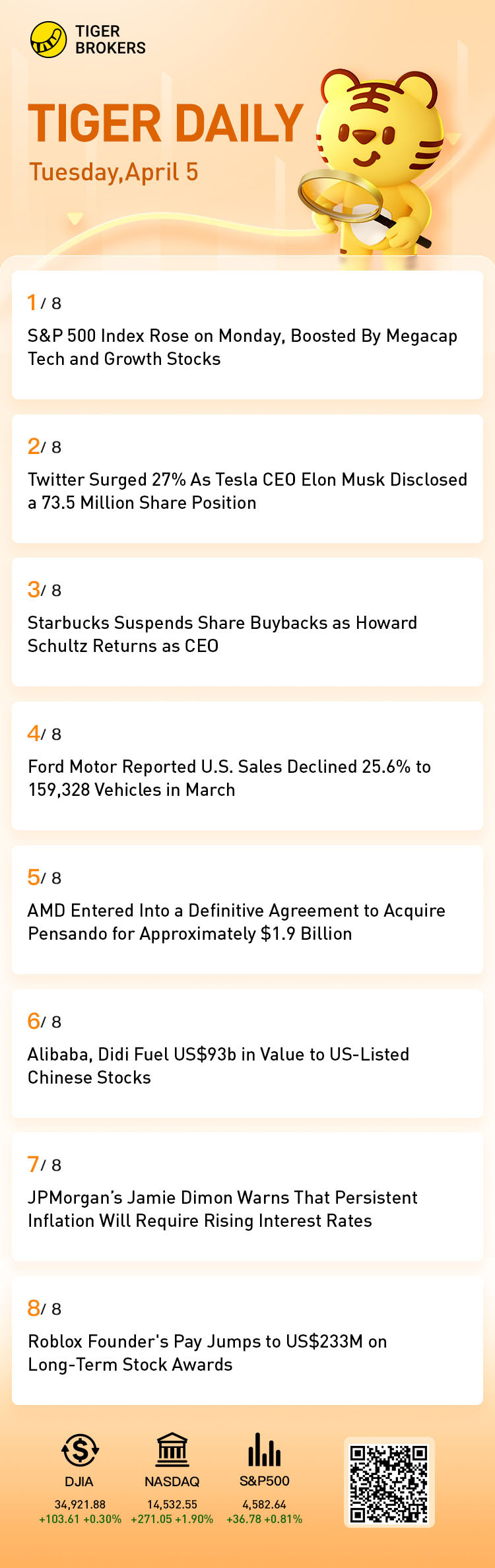Click the orange number 1 story marker
The height and width of the screenshot is (1568, 495).
[x=32, y=303]
